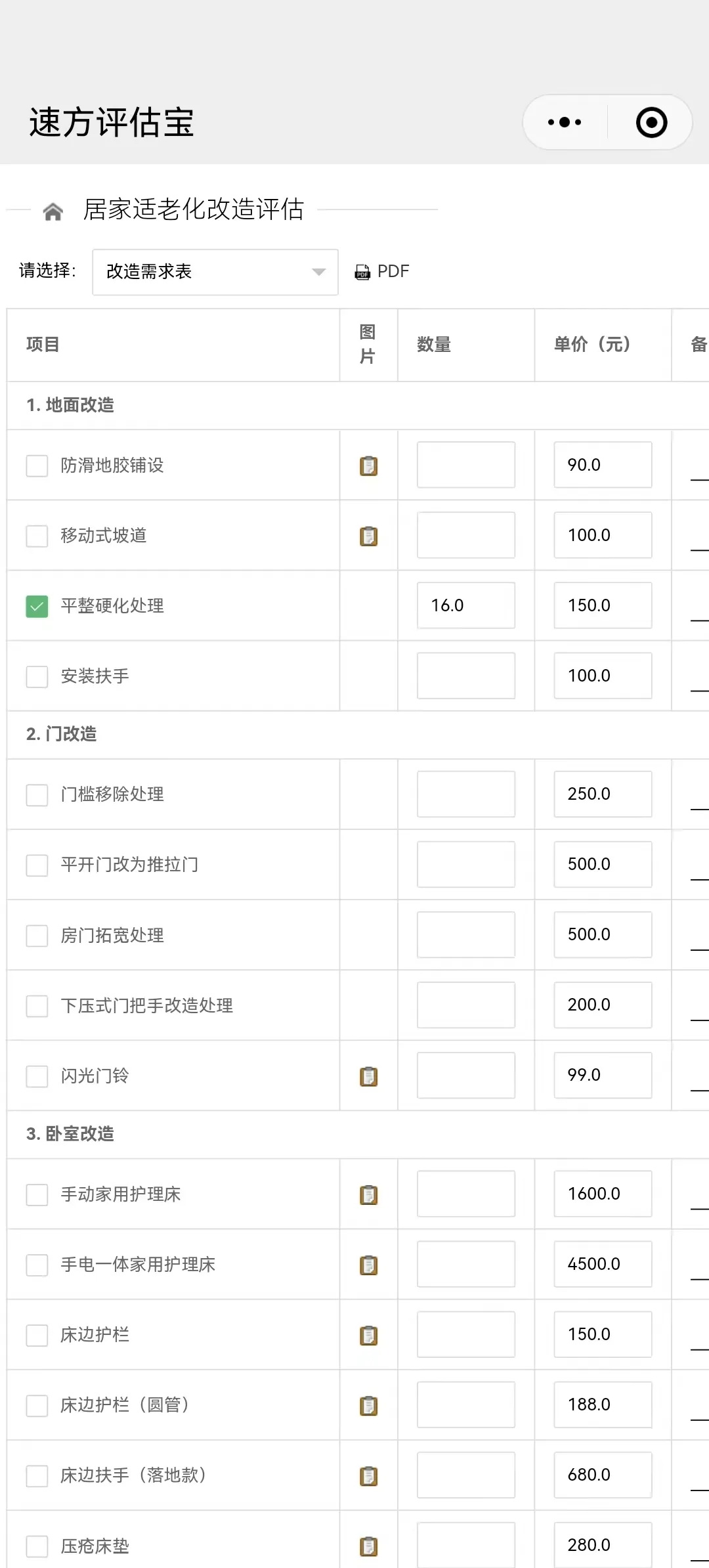This screenshot has height=1568, width=709.
Task: Click the 3. 卧室改造 section header
Action: click(x=70, y=1134)
